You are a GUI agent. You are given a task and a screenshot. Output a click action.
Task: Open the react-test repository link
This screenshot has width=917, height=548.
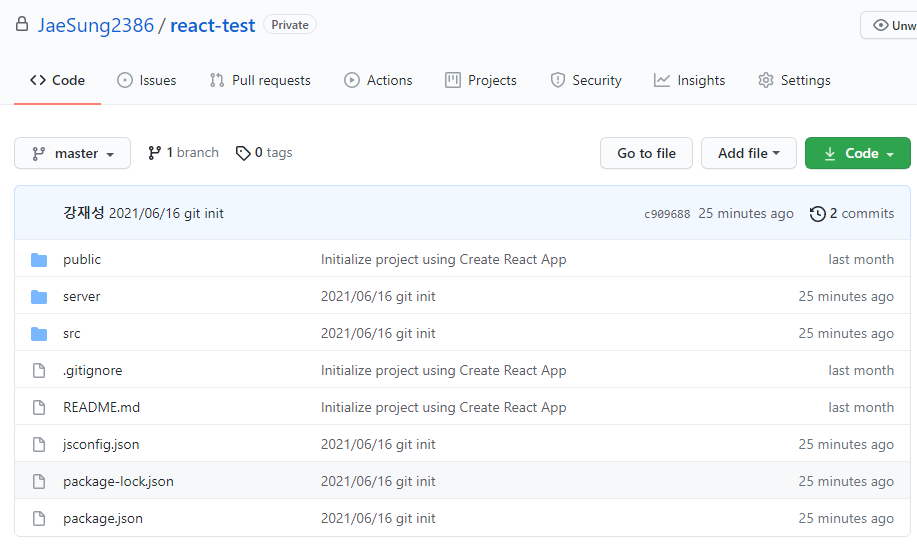pyautogui.click(x=212, y=25)
